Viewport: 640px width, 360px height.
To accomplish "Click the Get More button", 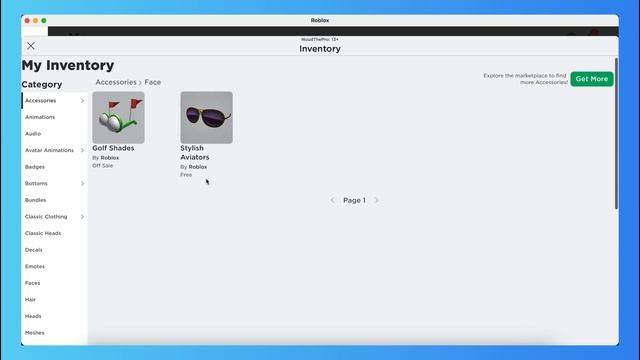I will [592, 79].
